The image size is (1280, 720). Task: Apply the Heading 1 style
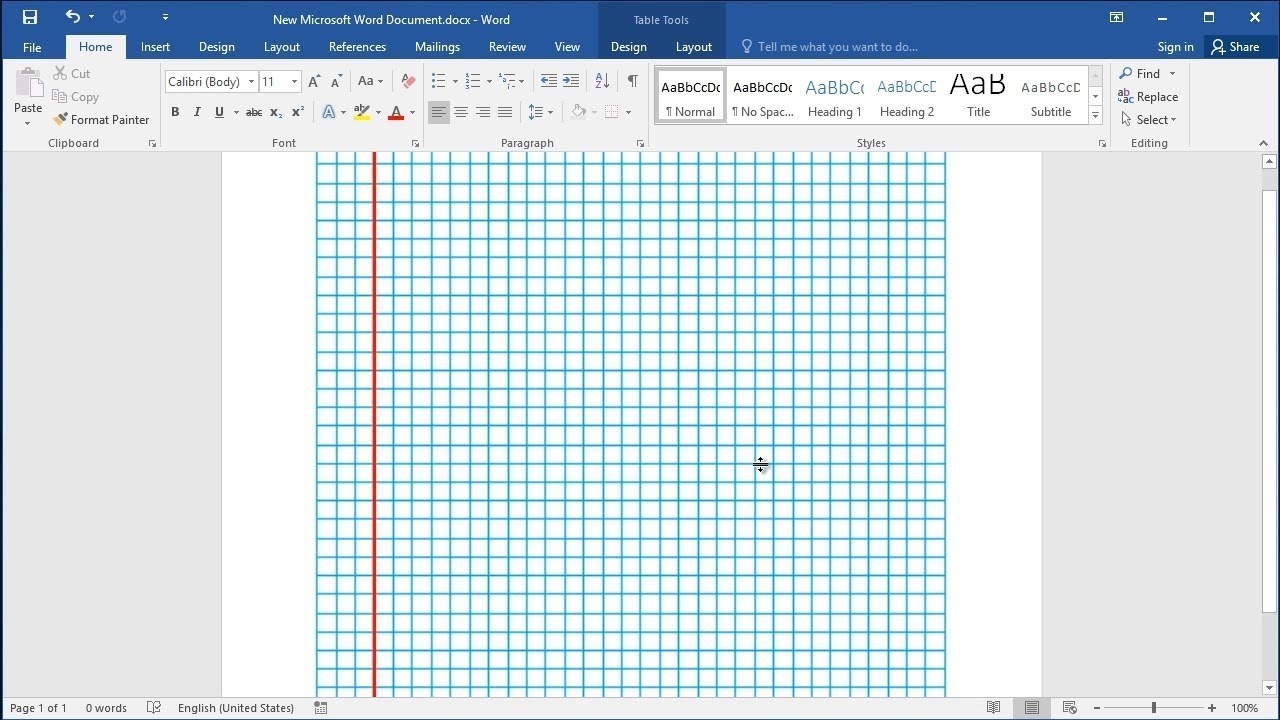click(835, 96)
